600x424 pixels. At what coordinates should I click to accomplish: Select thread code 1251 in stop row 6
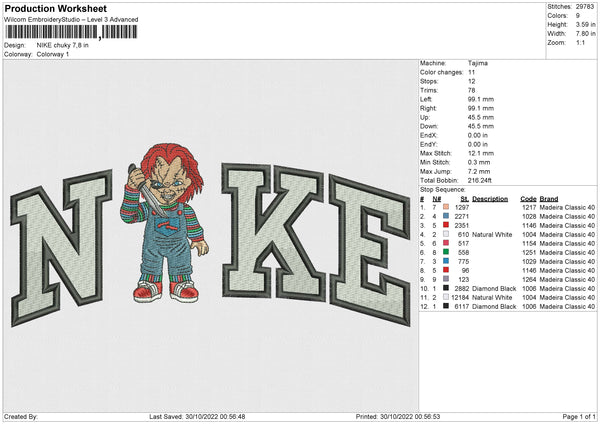[529, 253]
